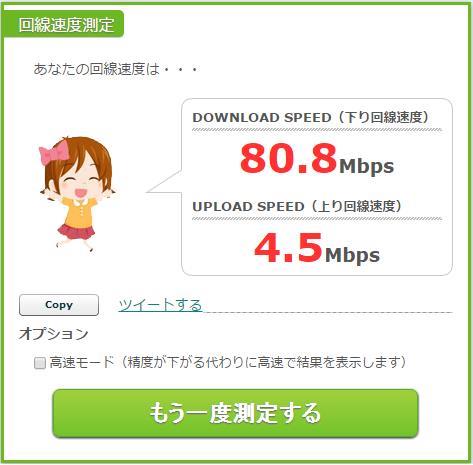Click the オプション section label
Image resolution: width=473 pixels, height=465 pixels.
tap(53, 334)
